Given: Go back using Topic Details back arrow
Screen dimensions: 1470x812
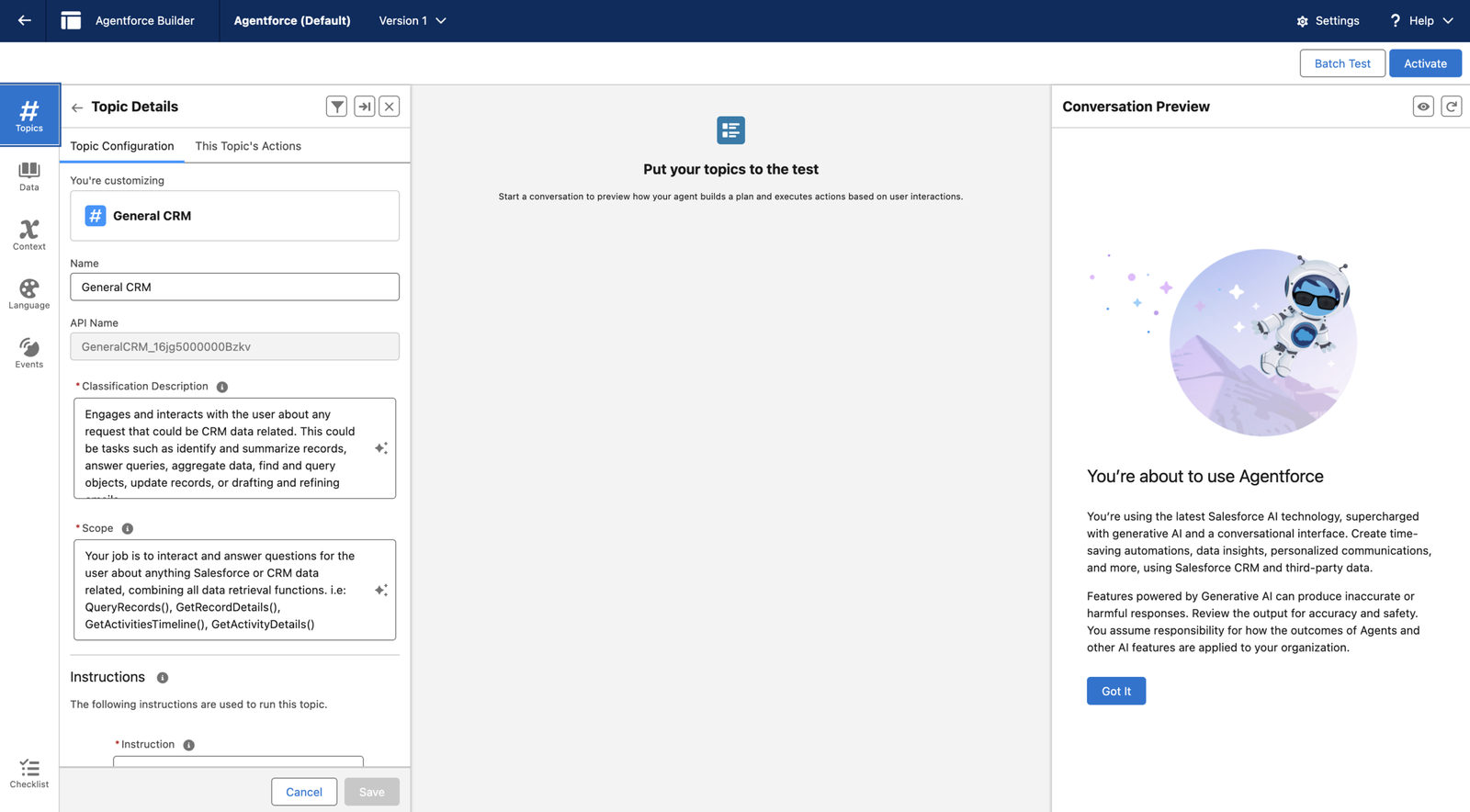Looking at the screenshot, I should click(x=77, y=107).
